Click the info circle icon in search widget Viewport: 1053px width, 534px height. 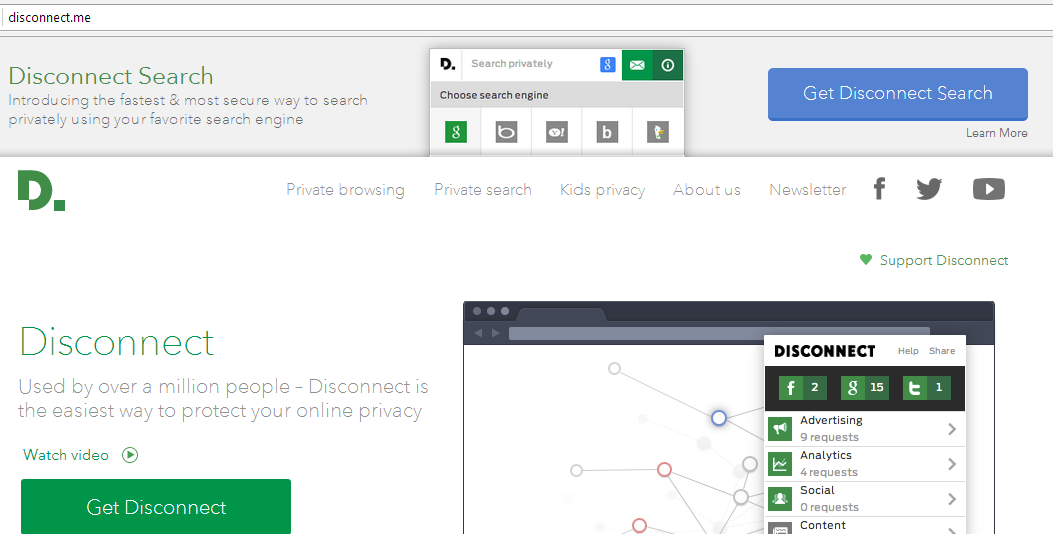coord(668,65)
